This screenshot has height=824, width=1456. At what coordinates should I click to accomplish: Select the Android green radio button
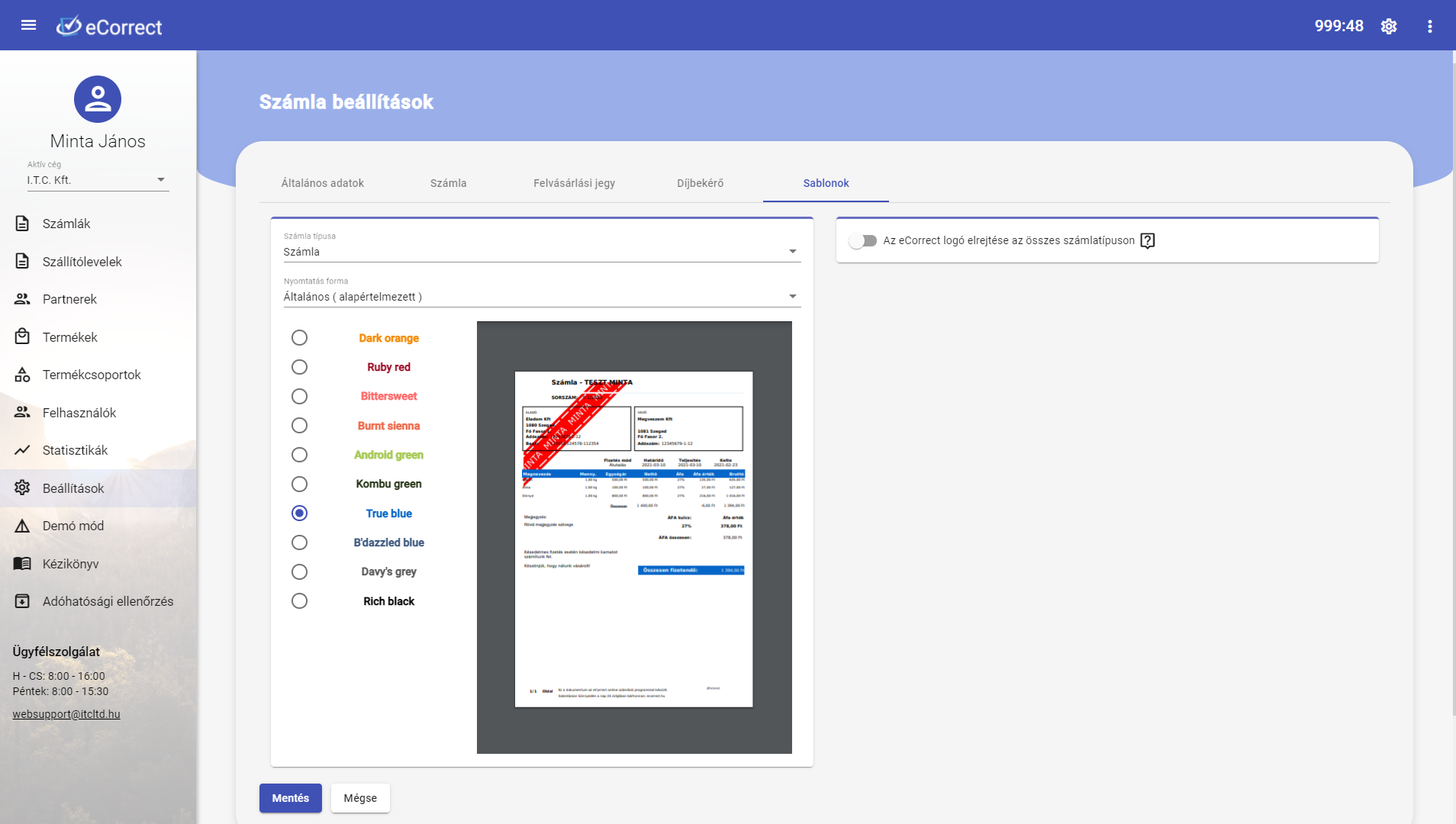(299, 455)
